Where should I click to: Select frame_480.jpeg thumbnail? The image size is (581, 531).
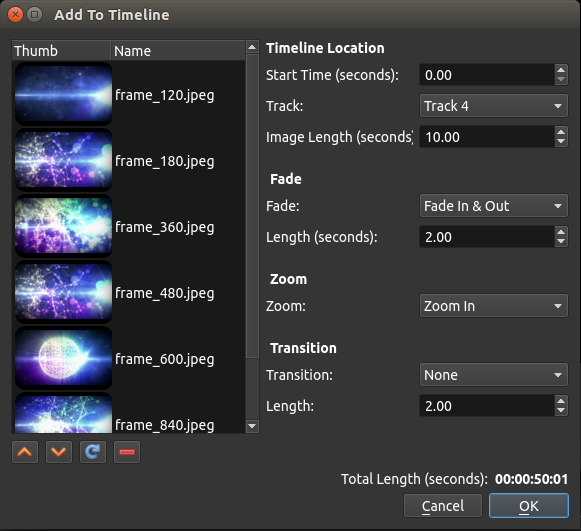click(x=63, y=292)
